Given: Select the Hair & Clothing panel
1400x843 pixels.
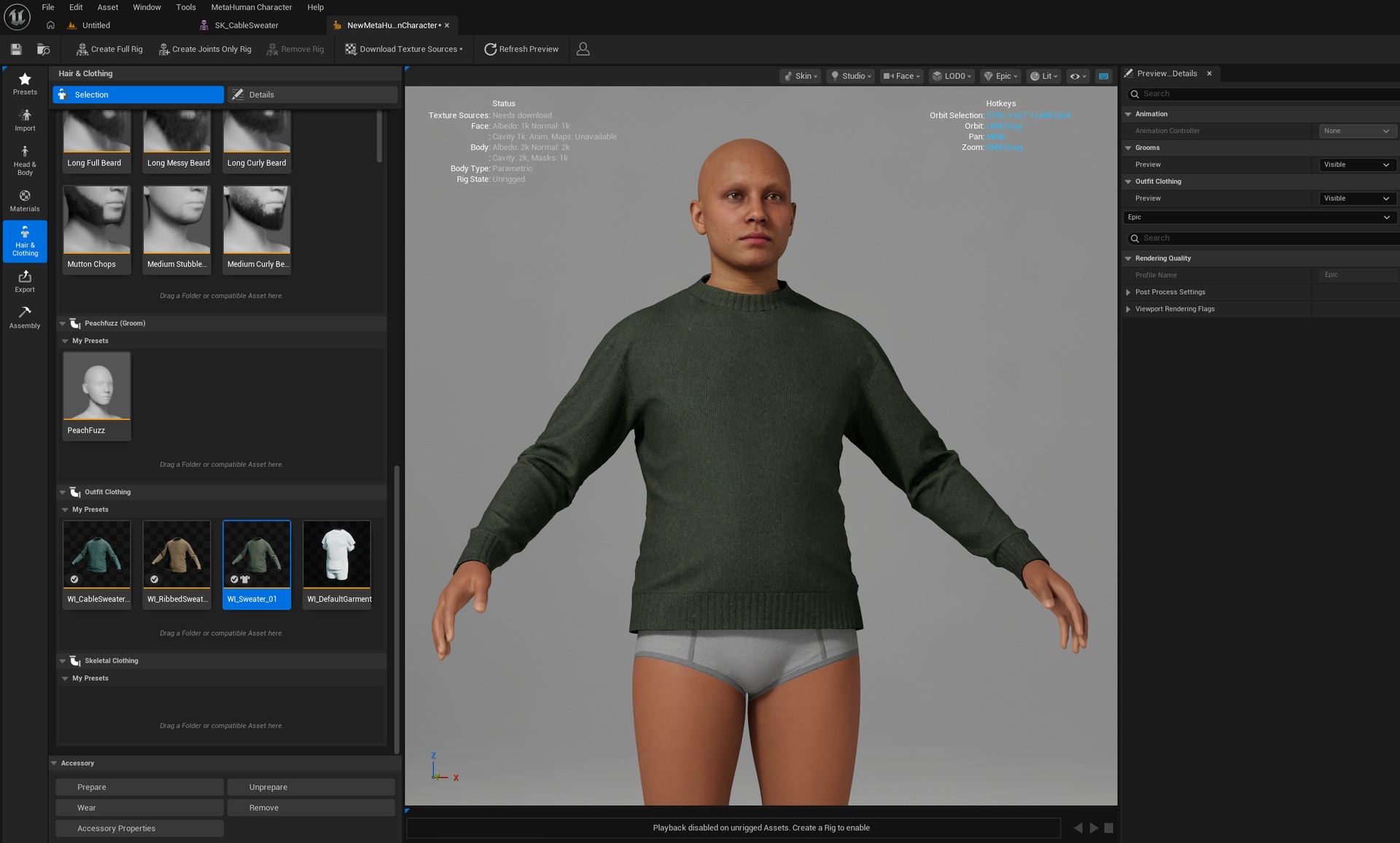Looking at the screenshot, I should click(x=25, y=241).
